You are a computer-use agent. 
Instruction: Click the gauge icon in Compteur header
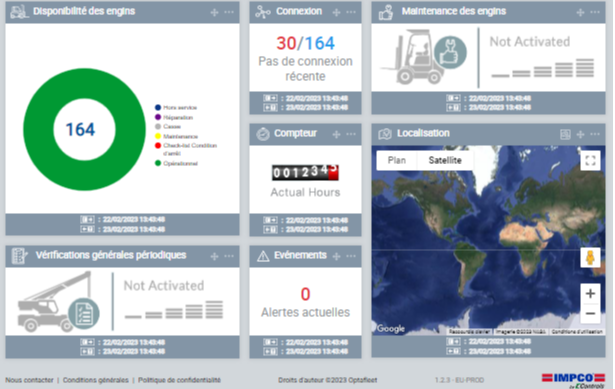[263, 134]
